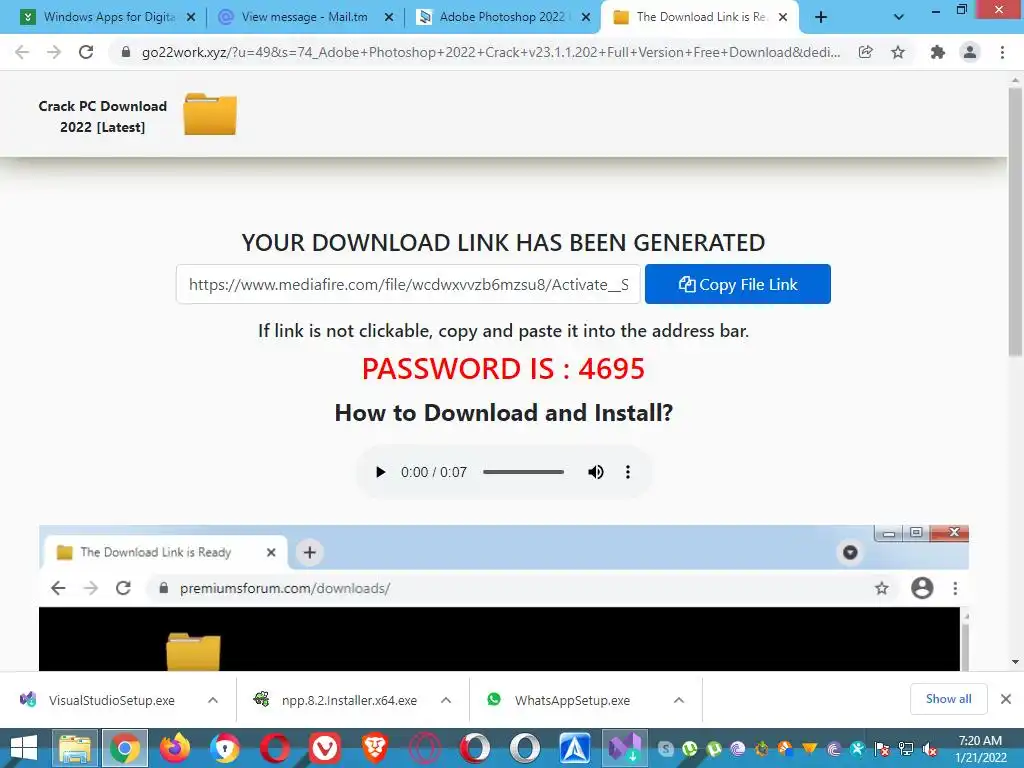Launch Brave browser from taskbar
The width and height of the screenshot is (1024, 768).
pyautogui.click(x=375, y=748)
